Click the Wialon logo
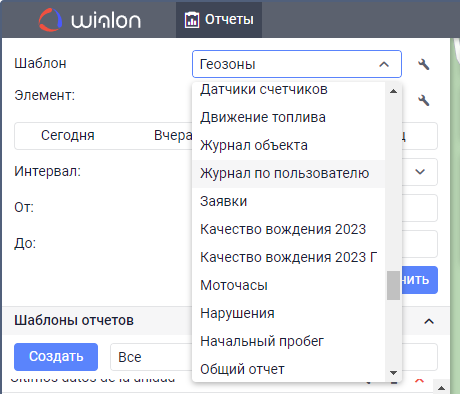460x394 pixels. click(90, 20)
